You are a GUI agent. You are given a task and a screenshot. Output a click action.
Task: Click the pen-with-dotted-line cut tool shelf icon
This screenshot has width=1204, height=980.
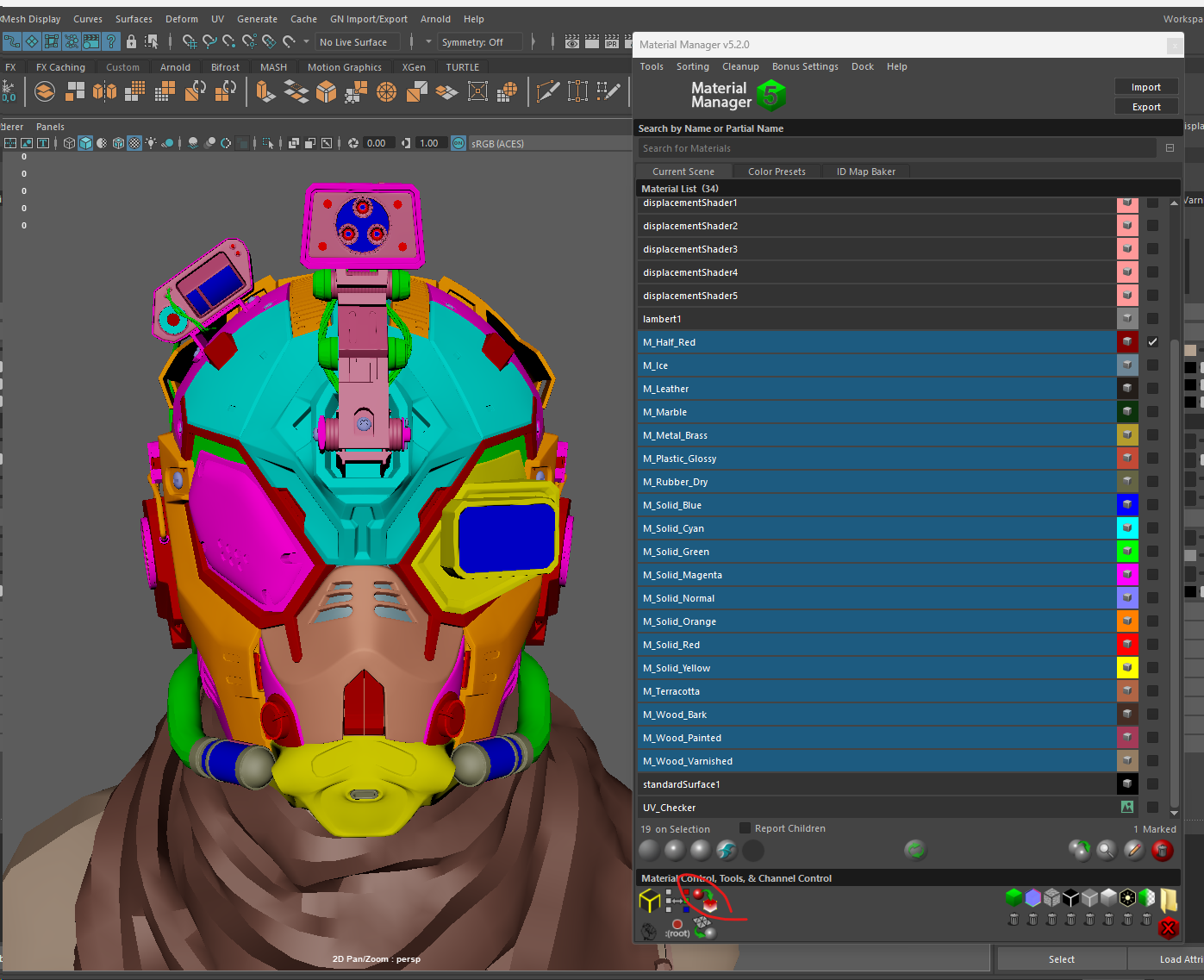pyautogui.click(x=609, y=91)
